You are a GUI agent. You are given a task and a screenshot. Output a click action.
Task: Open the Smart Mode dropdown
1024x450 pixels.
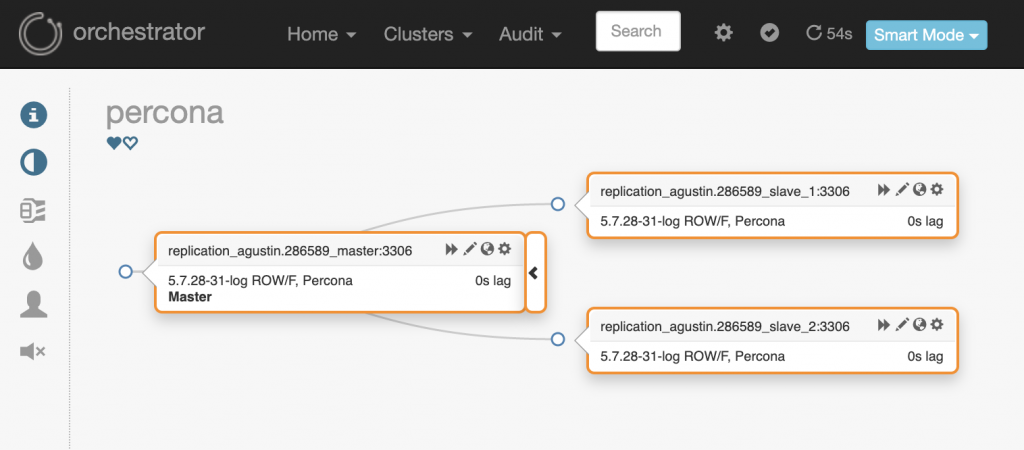(926, 35)
